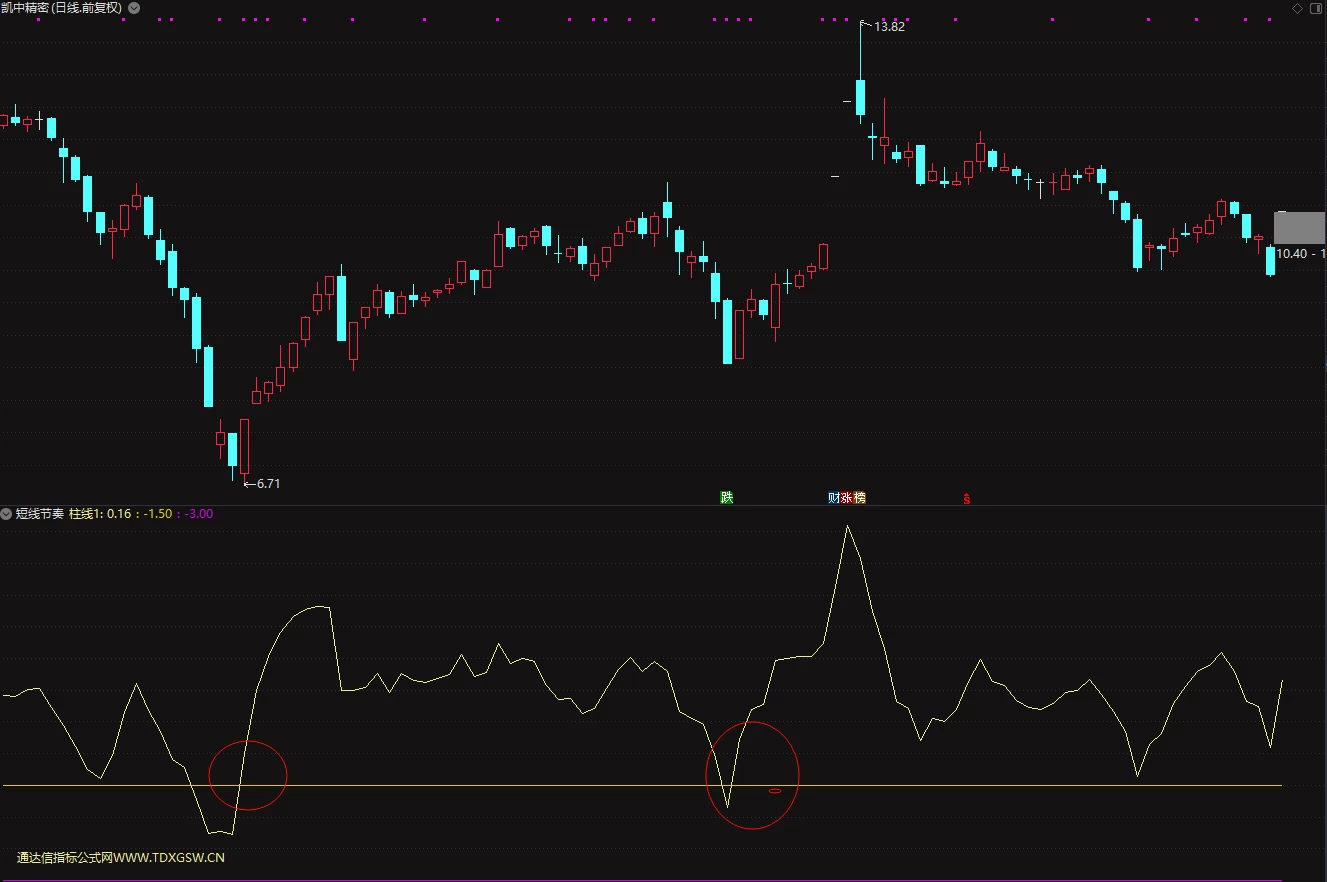Click the purple -3.00 indicator value

pyautogui.click(x=198, y=514)
